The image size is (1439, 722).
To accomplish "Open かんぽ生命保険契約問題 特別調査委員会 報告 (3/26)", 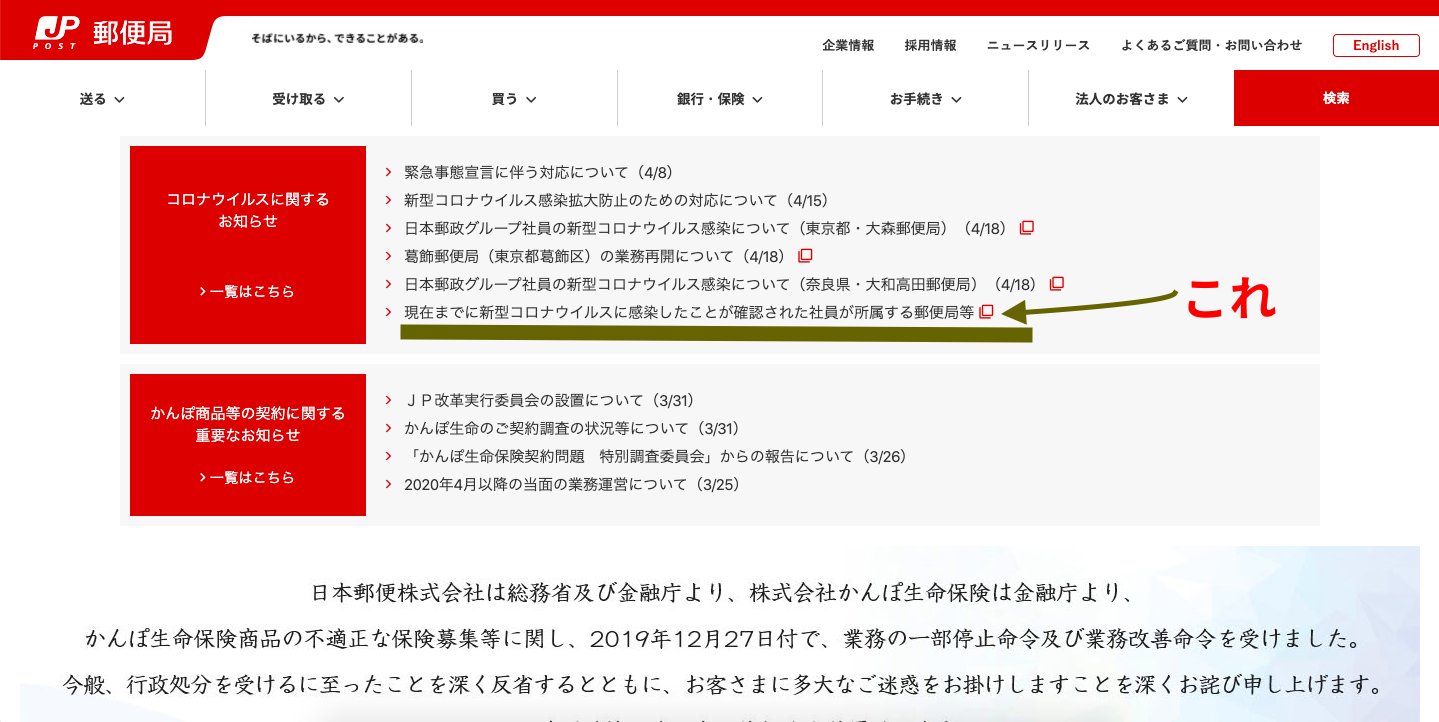I will click(x=655, y=456).
